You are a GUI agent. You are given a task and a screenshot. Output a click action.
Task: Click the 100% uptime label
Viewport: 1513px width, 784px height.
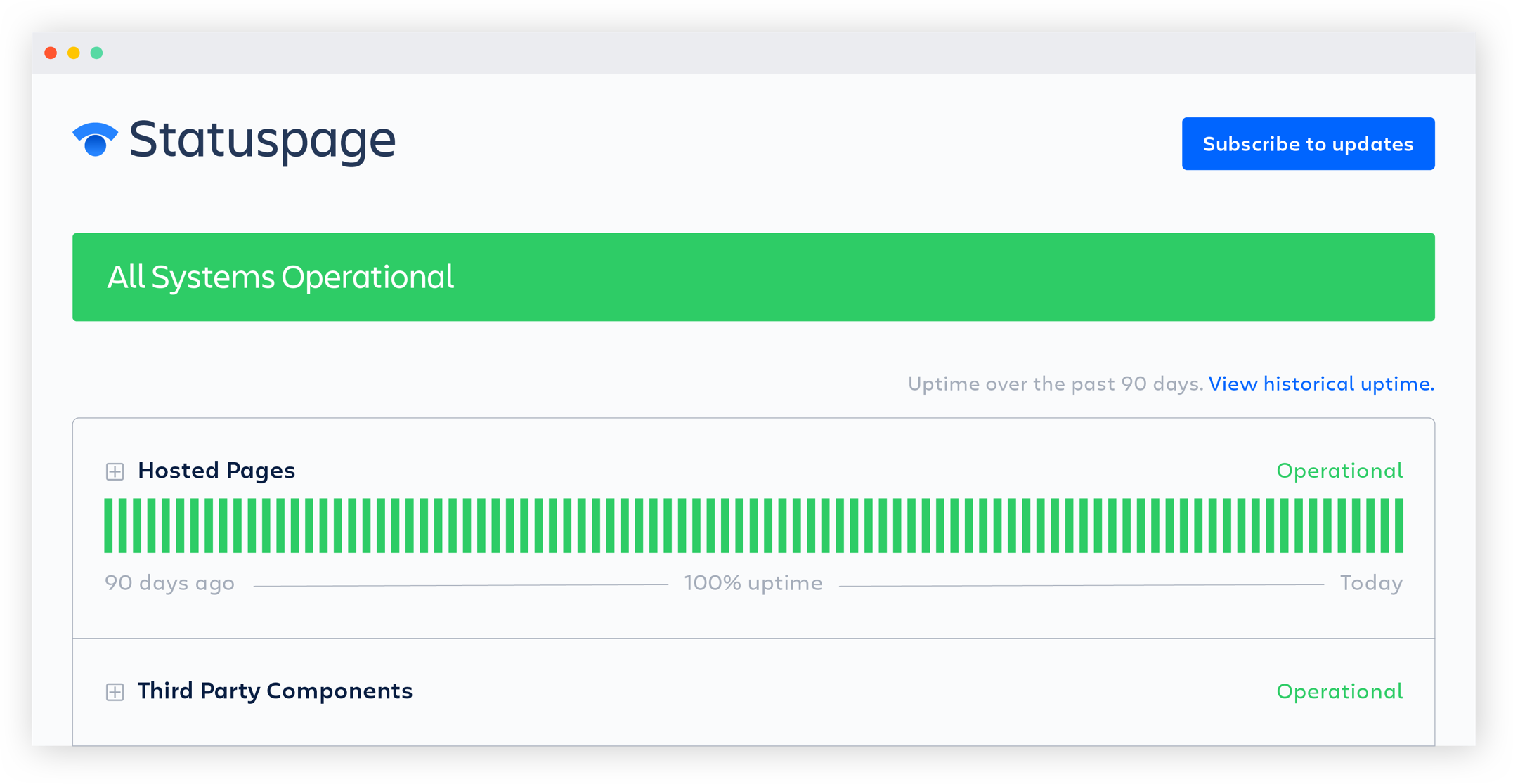click(753, 583)
